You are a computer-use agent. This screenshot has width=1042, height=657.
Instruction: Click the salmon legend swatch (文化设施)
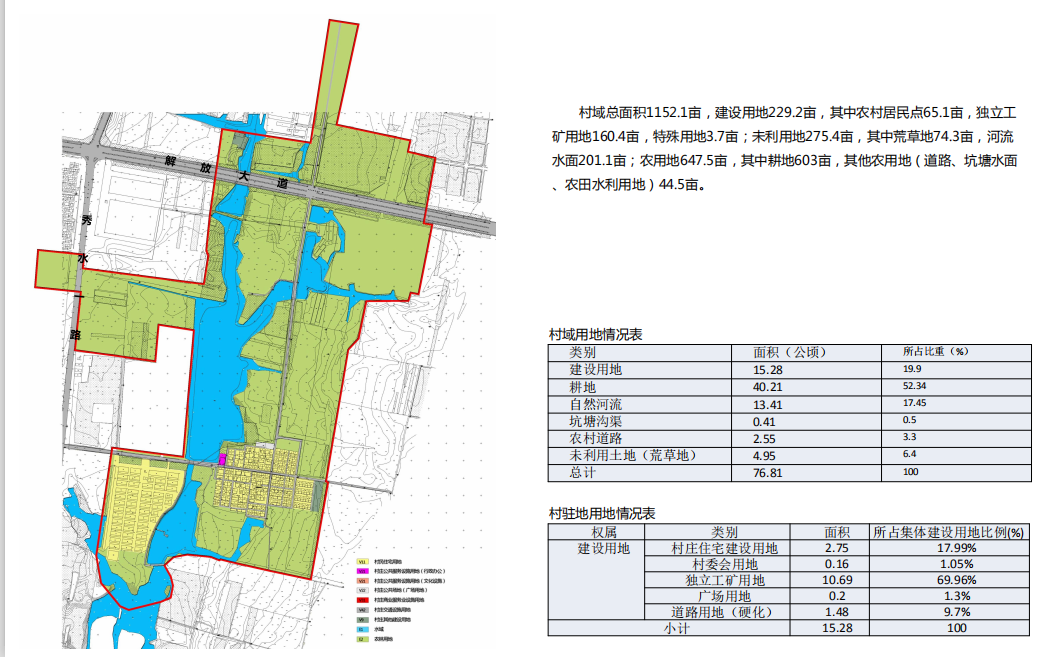coord(363,581)
